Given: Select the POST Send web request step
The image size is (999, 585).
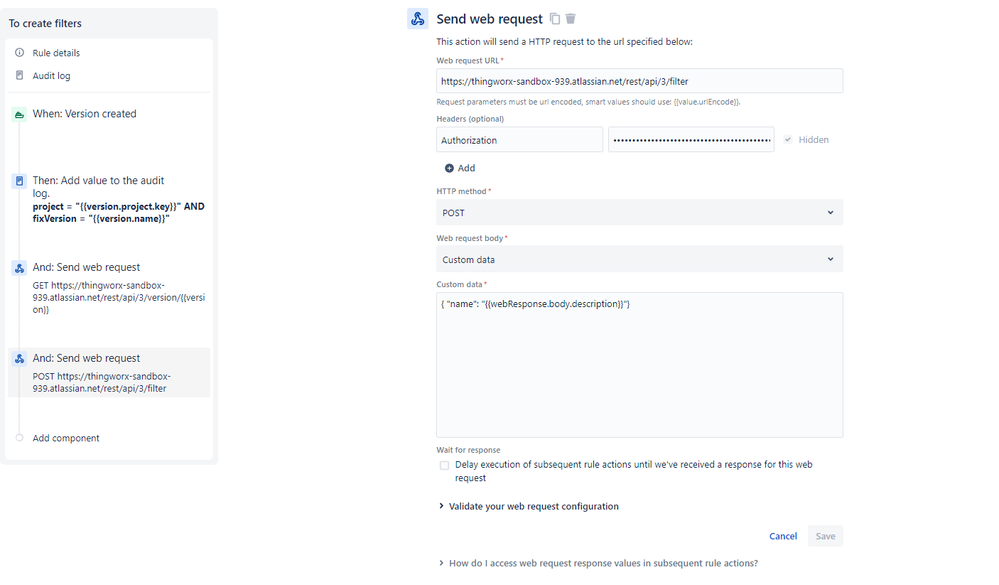Looking at the screenshot, I should pyautogui.click(x=110, y=373).
